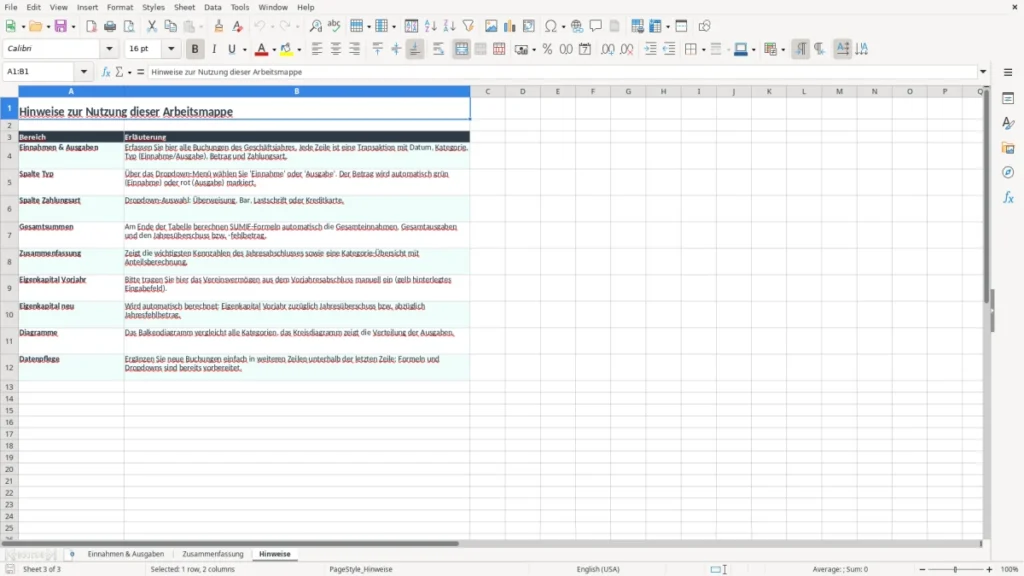Insert a hyperlink using the globe icon
Screen dimensions: 1024x576
(577, 26)
